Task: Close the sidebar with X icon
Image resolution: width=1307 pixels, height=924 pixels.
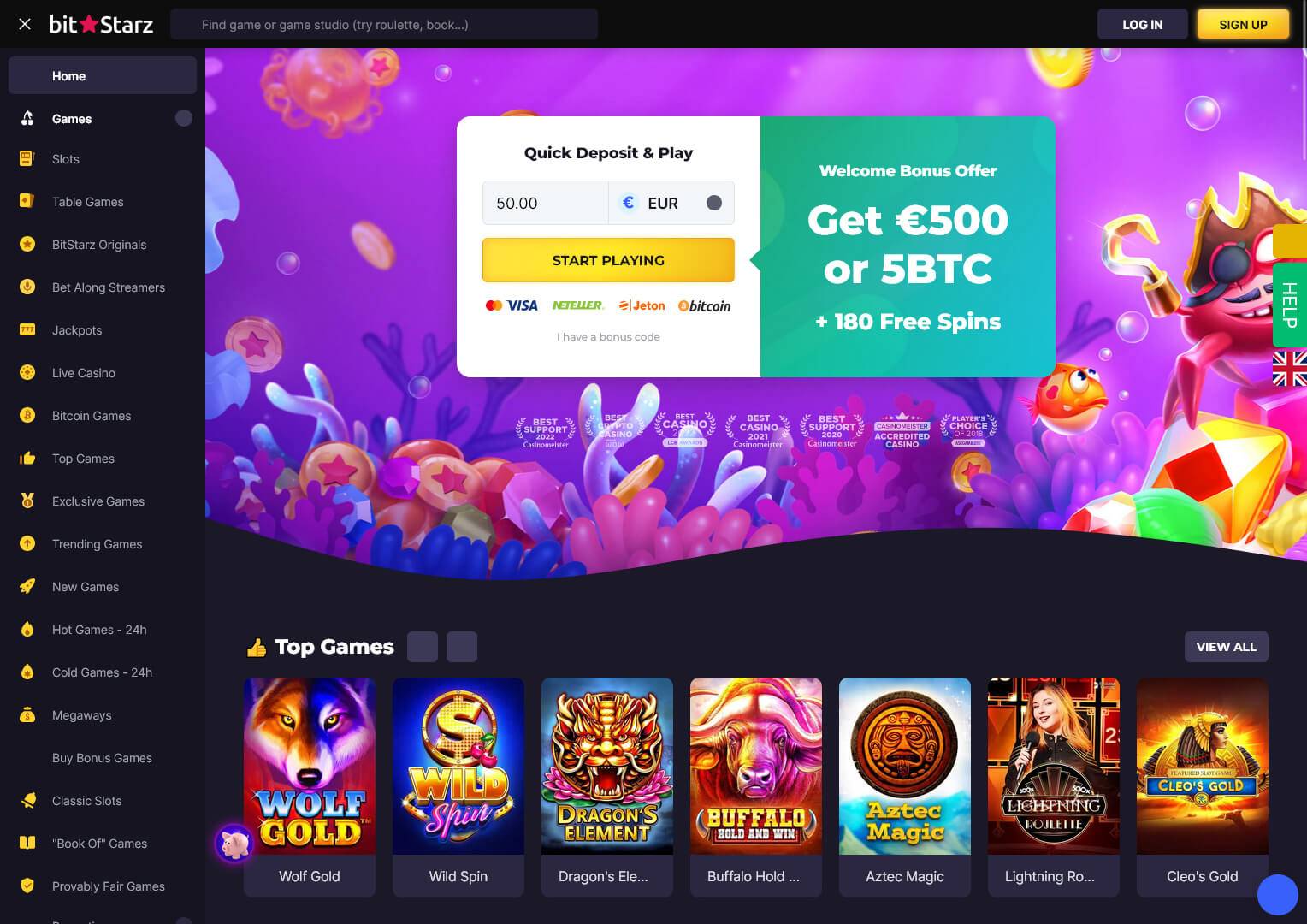Action: point(25,24)
